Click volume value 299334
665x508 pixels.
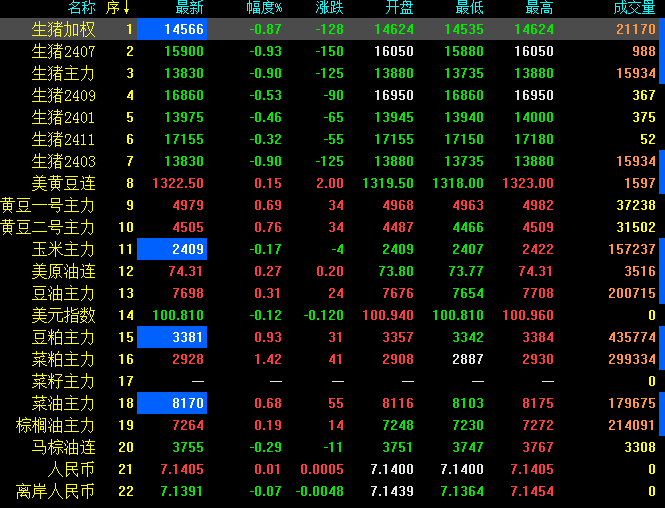pos(632,360)
